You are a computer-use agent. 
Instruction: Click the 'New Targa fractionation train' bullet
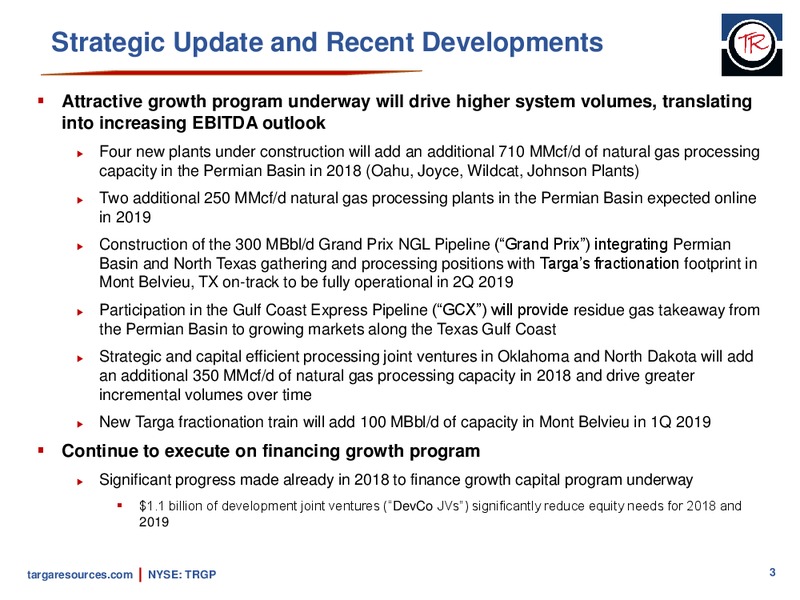tap(405, 422)
